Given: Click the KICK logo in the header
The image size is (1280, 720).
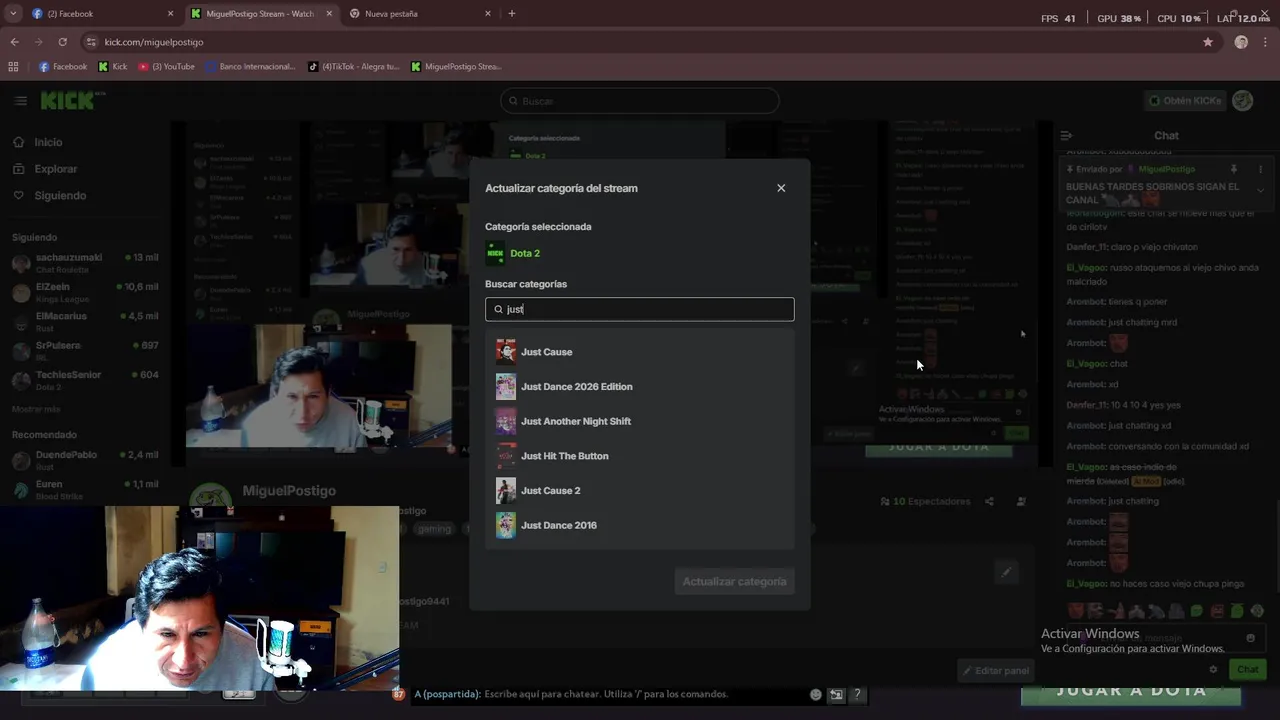Looking at the screenshot, I should tap(68, 100).
